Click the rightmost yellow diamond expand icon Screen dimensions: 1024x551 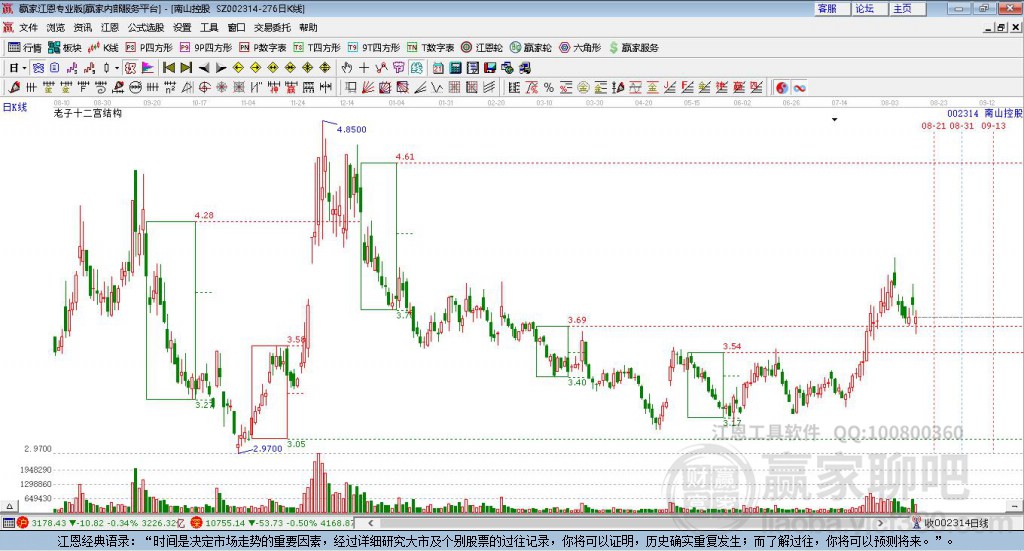[x=325, y=68]
